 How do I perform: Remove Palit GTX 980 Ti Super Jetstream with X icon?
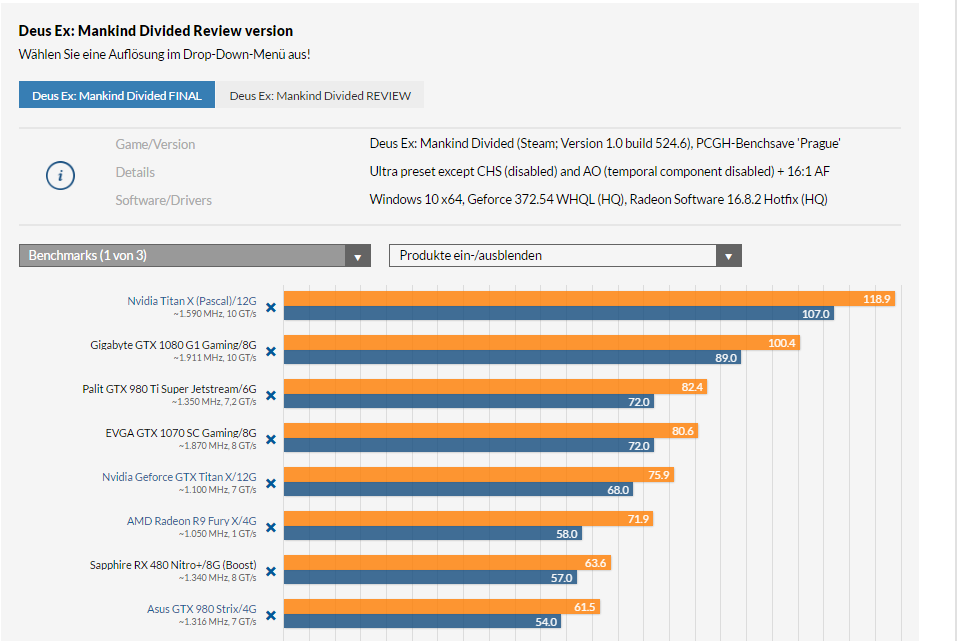[x=271, y=396]
